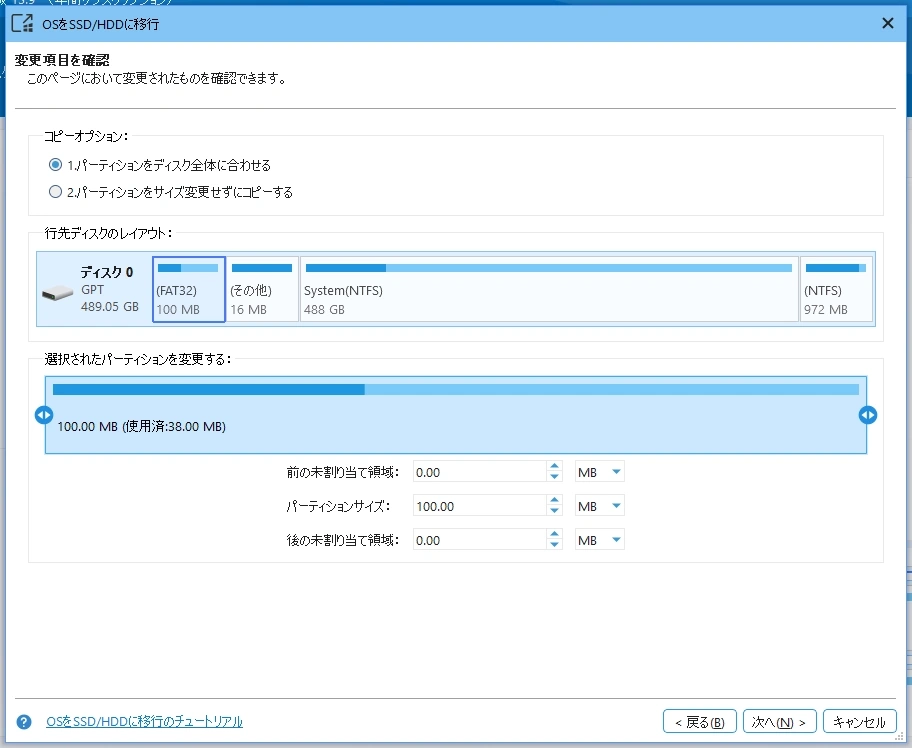Increase 後の未割り当て領域 with up arrow

554,534
